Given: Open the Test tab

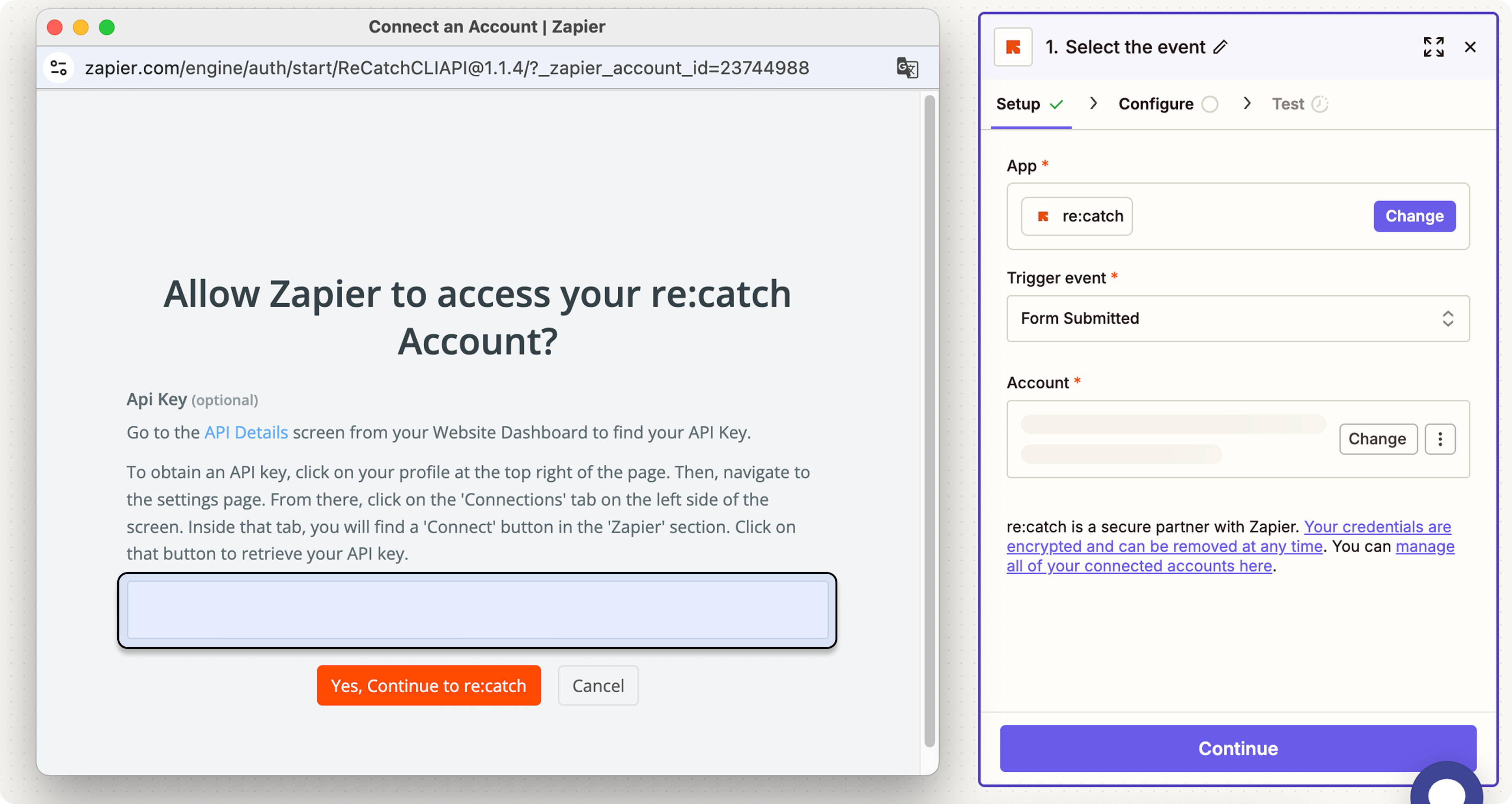Looking at the screenshot, I should click(x=1288, y=104).
